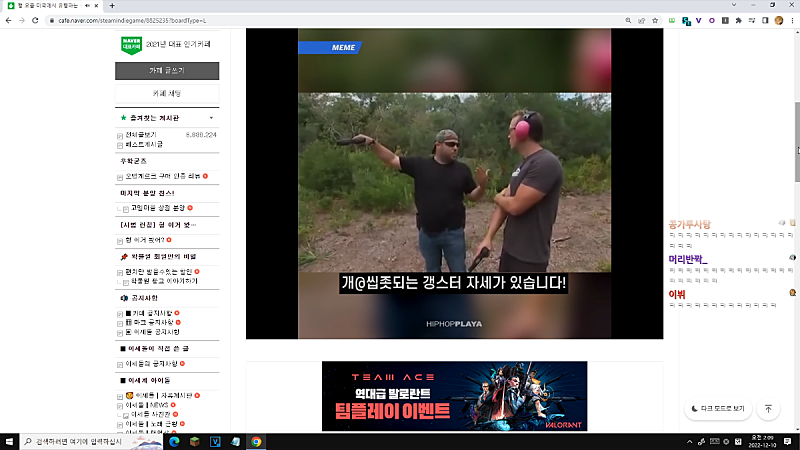Click the Windows taskbar search box
Viewport: 800px width, 450px height.
click(x=92, y=441)
